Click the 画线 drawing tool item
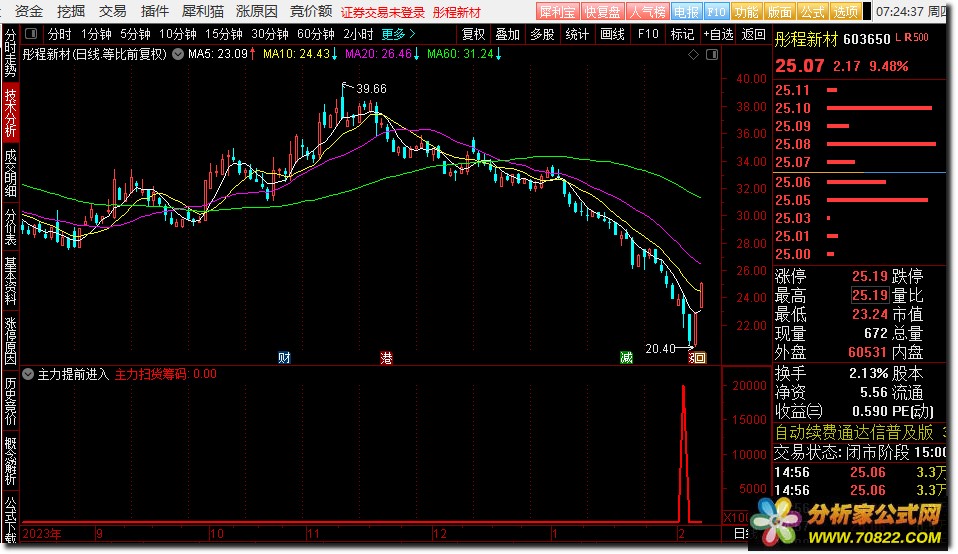958x554 pixels. [612, 34]
